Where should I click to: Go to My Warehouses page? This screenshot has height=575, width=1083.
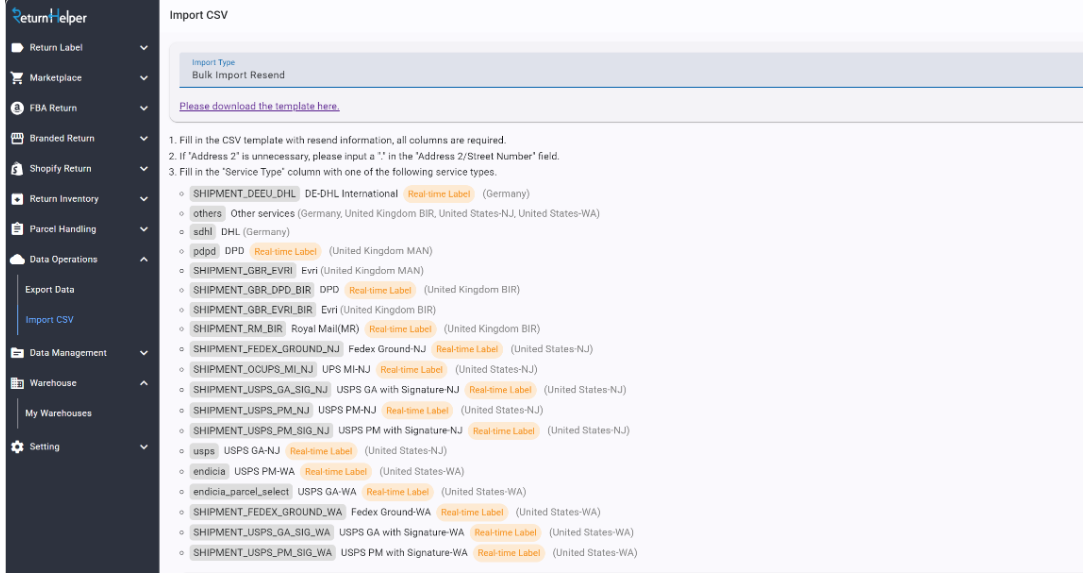pos(58,413)
